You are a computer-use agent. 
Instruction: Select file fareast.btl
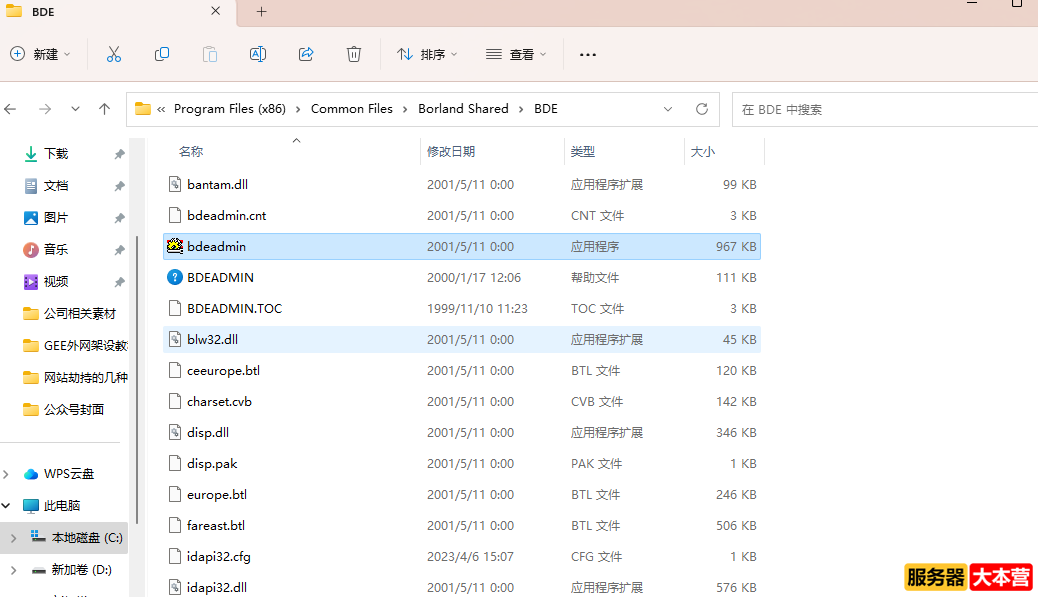click(461, 525)
